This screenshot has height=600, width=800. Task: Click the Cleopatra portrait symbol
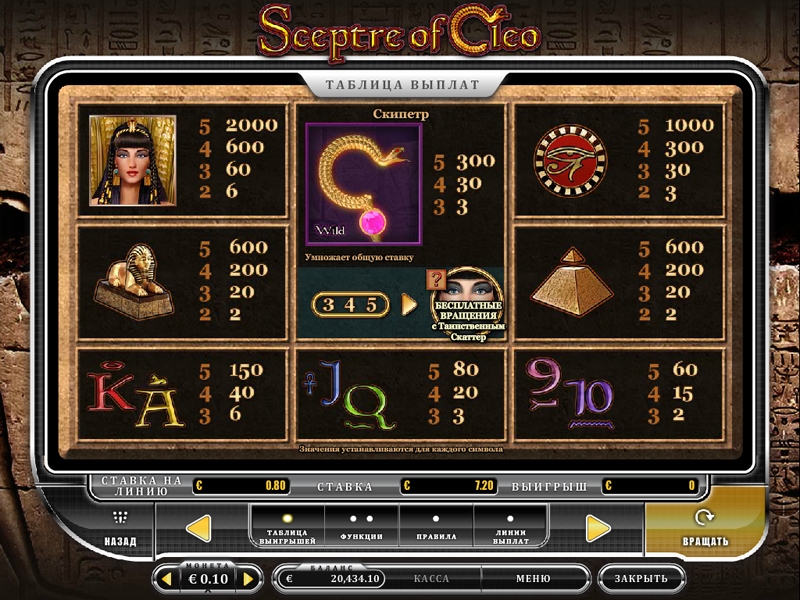pyautogui.click(x=133, y=160)
